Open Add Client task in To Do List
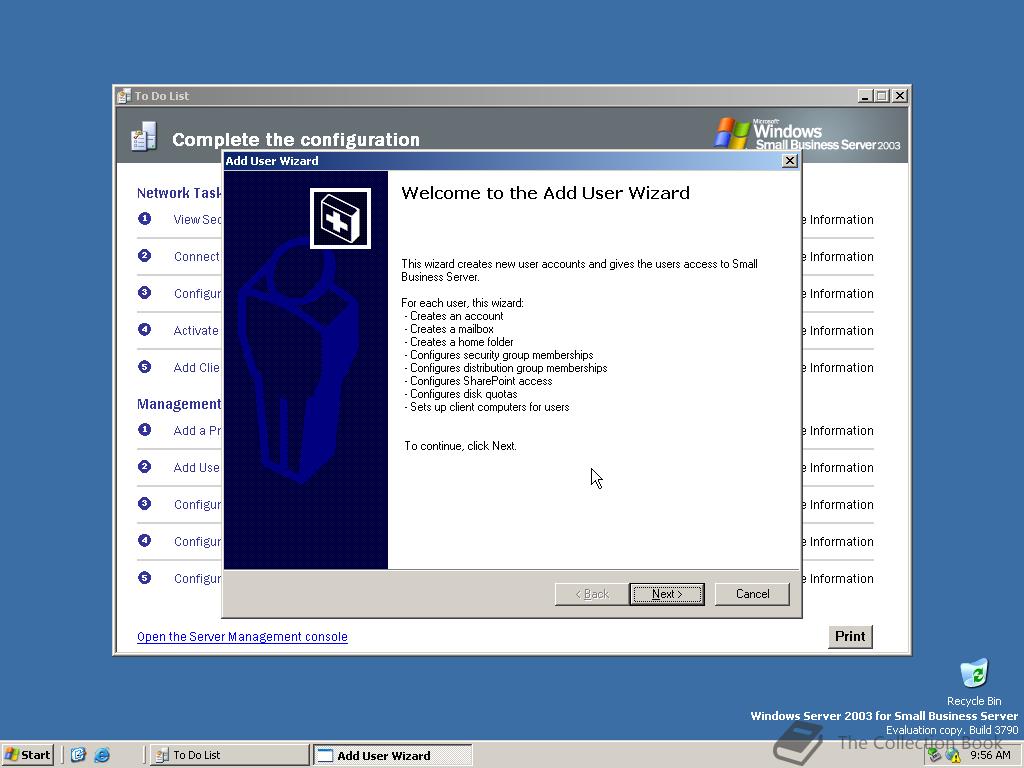Screen dimensions: 1024x768 pos(197,368)
